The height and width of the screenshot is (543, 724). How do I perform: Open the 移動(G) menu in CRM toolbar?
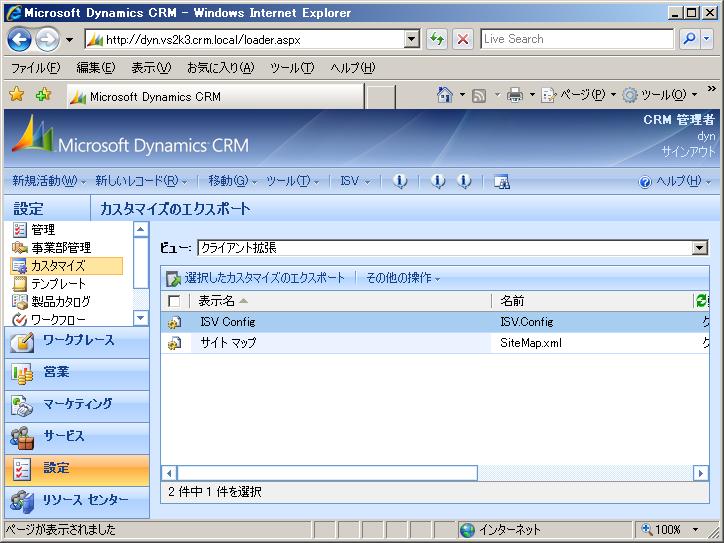point(232,181)
